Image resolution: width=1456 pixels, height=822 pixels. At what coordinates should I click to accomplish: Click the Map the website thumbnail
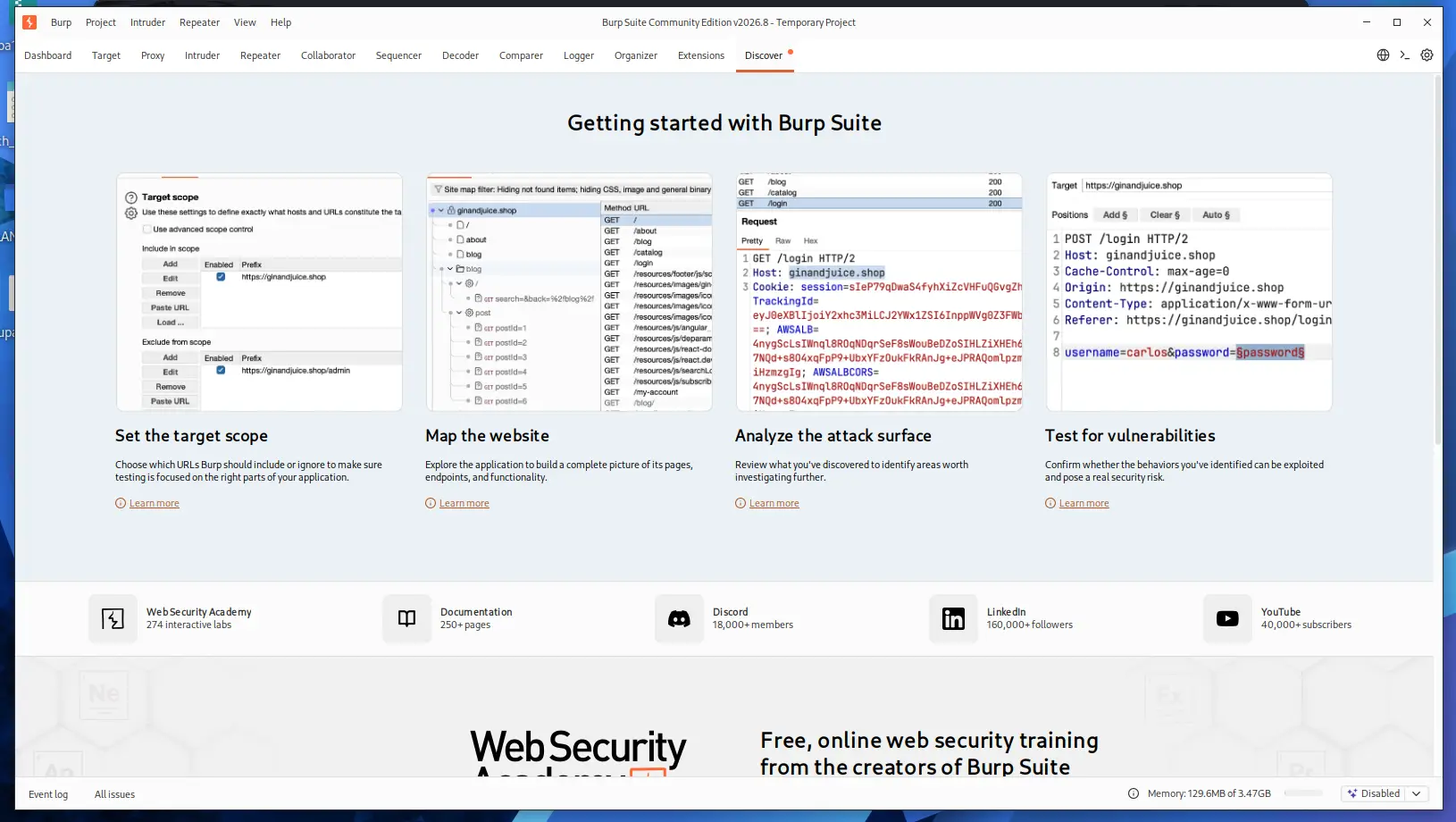coord(569,292)
